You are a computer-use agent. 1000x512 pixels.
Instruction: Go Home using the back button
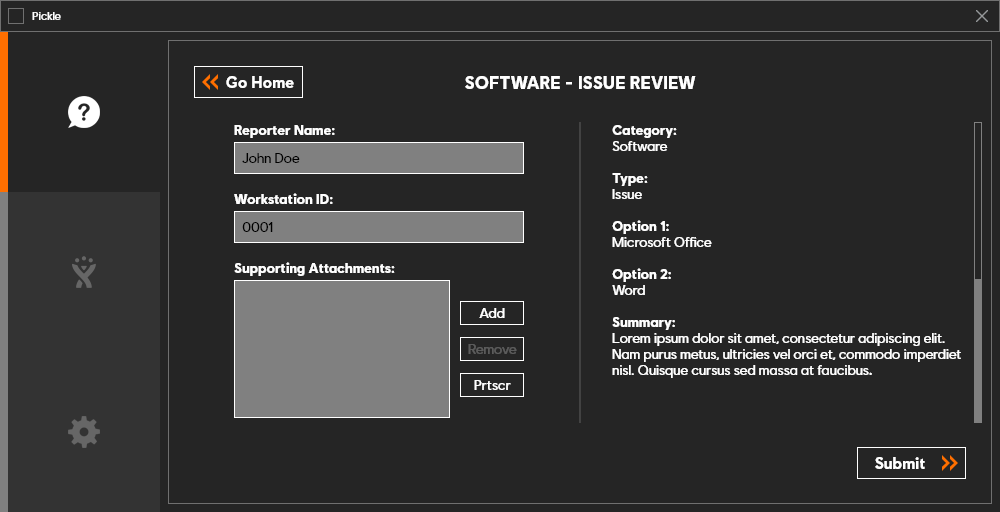click(x=248, y=82)
